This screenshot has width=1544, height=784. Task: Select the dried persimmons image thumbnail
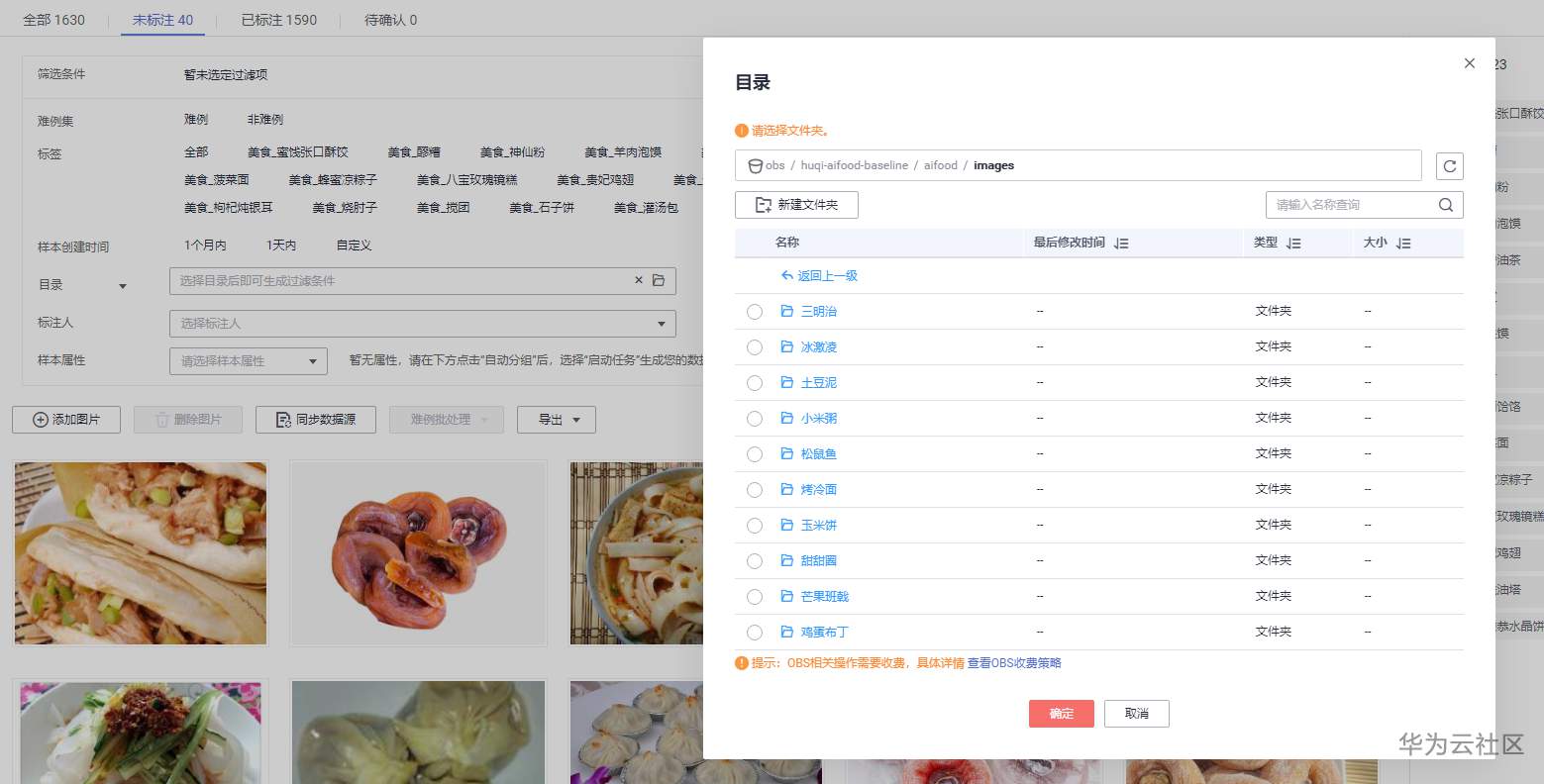click(x=418, y=553)
